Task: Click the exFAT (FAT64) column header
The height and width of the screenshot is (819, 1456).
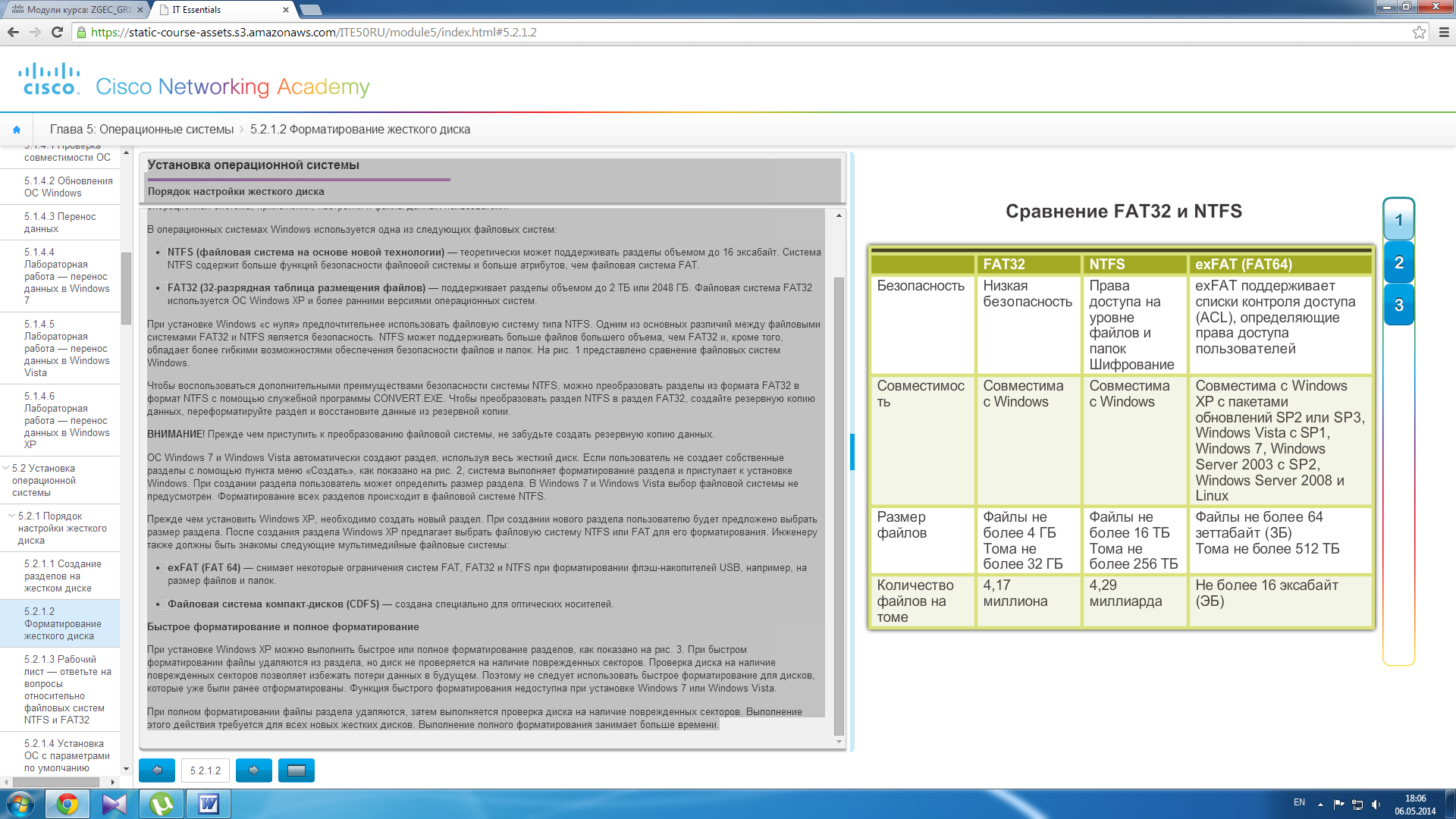Action: click(x=1281, y=264)
